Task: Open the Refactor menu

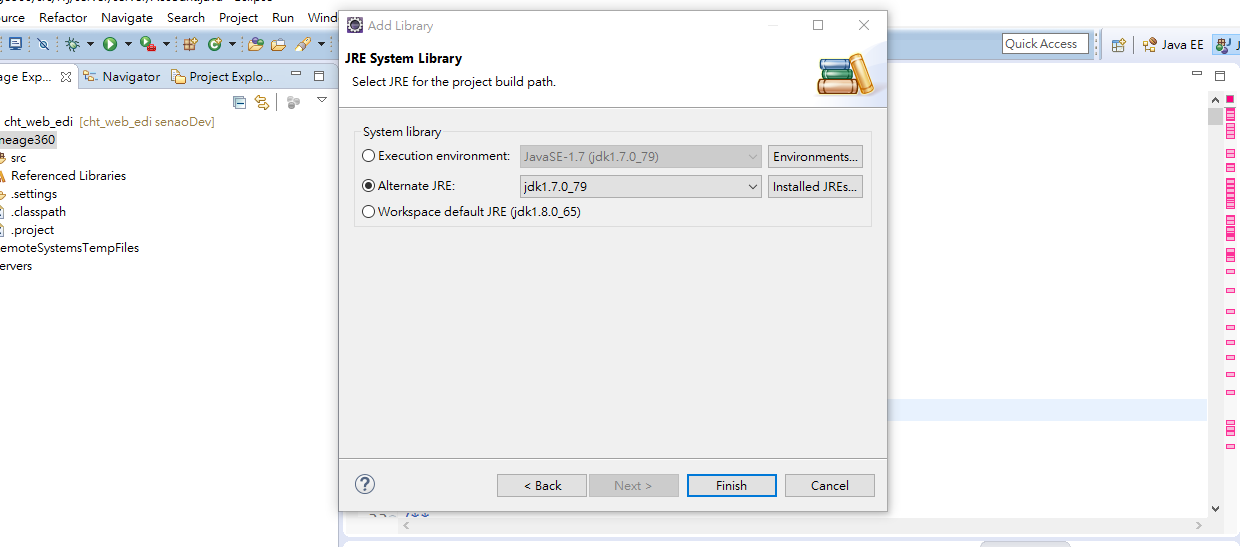Action: click(x=63, y=18)
